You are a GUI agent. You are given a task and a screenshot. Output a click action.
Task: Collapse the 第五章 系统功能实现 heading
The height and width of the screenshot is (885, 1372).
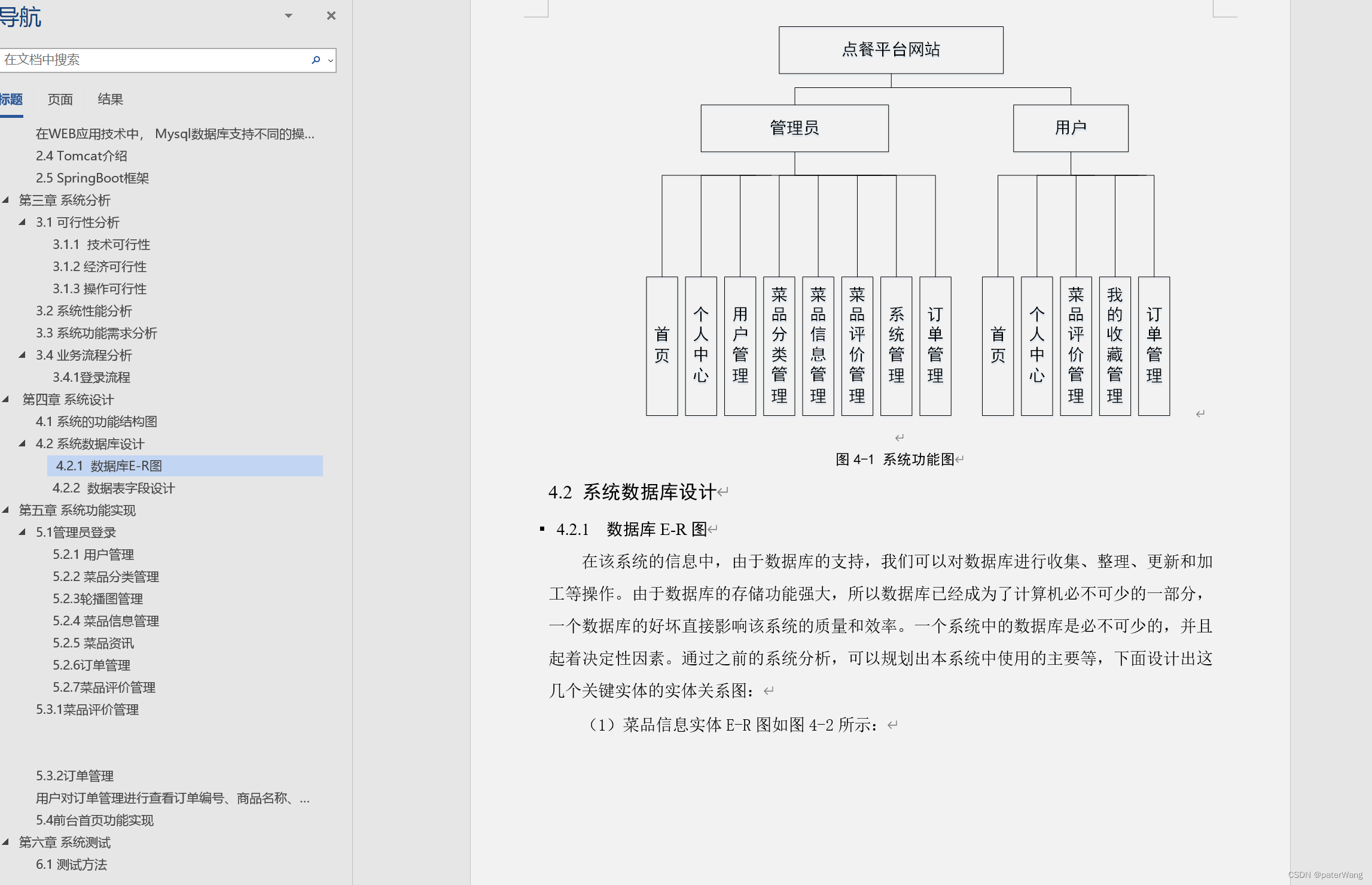[x=5, y=510]
